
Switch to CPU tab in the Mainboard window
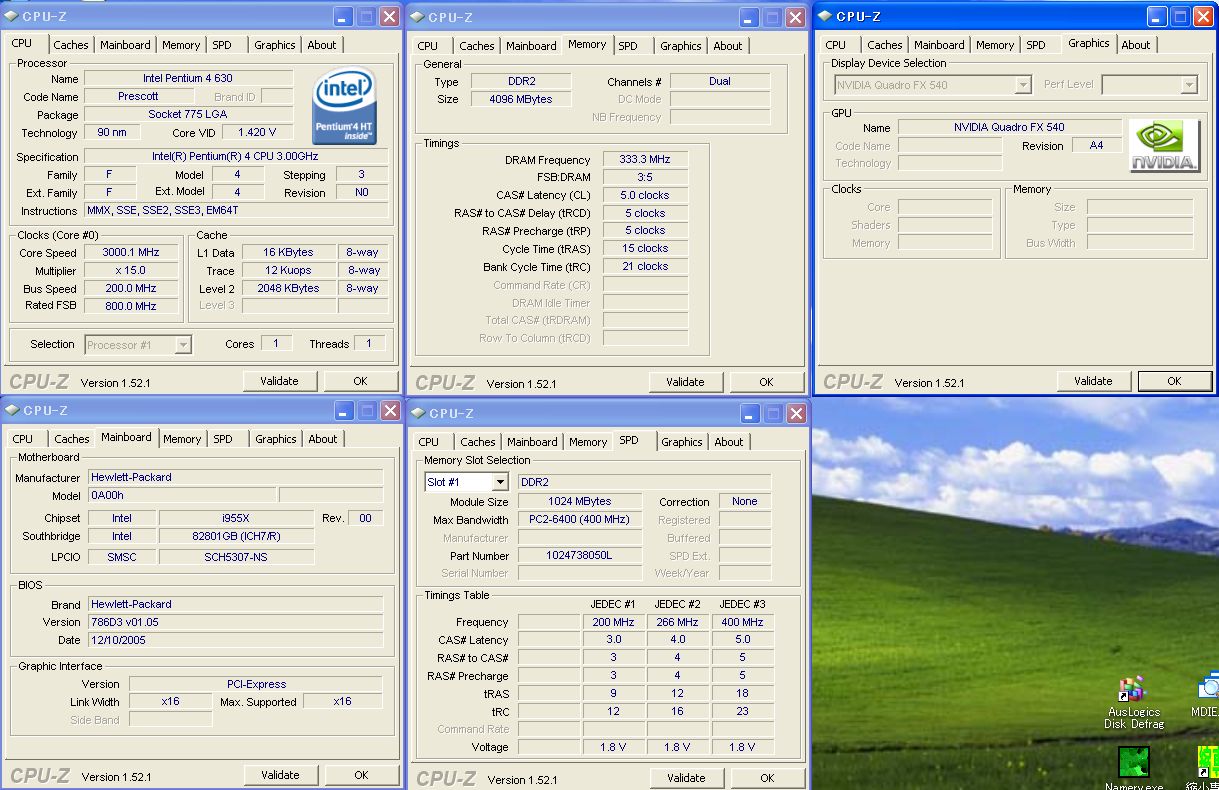coord(22,439)
